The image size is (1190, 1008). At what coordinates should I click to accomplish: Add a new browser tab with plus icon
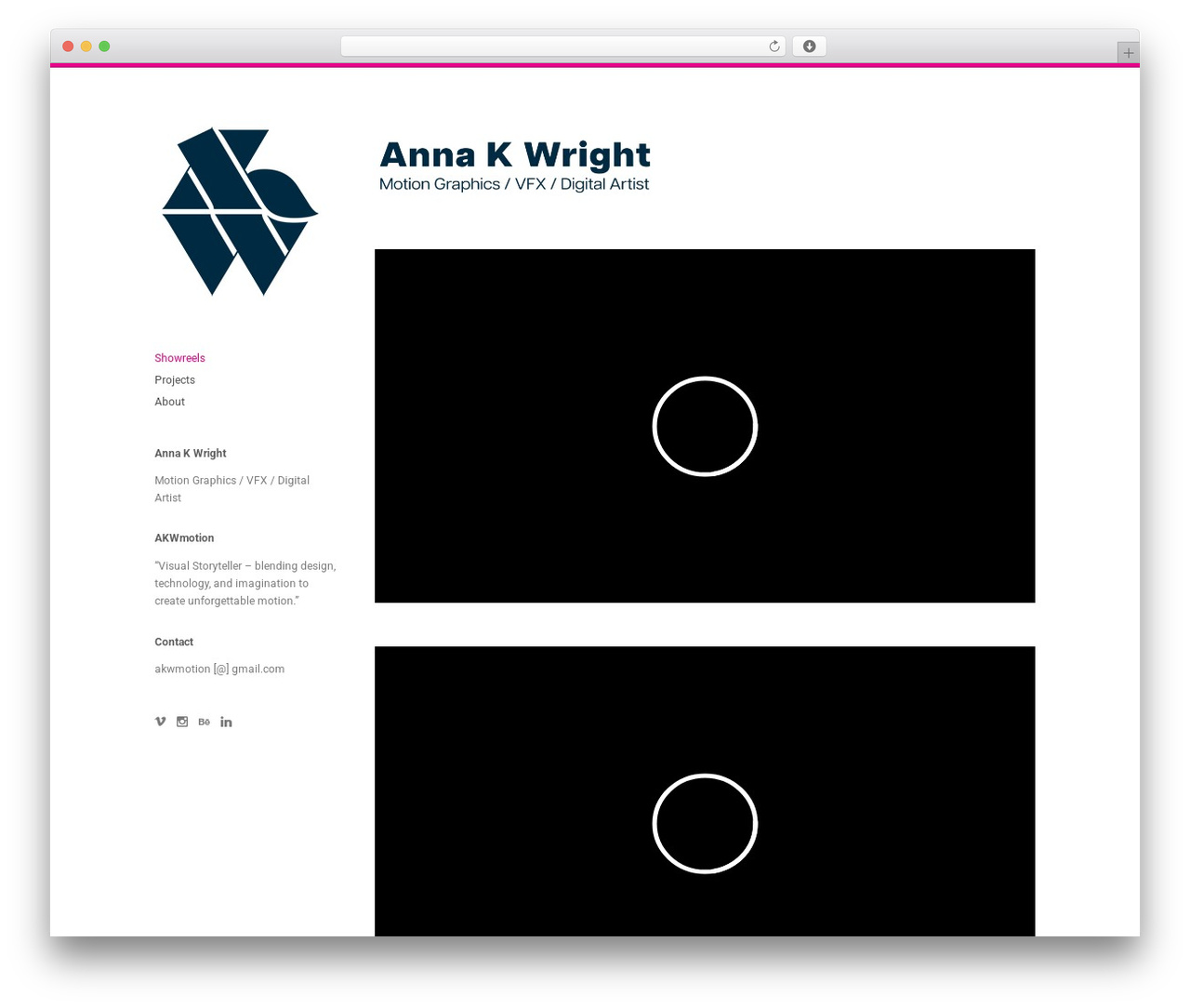pos(1128,53)
